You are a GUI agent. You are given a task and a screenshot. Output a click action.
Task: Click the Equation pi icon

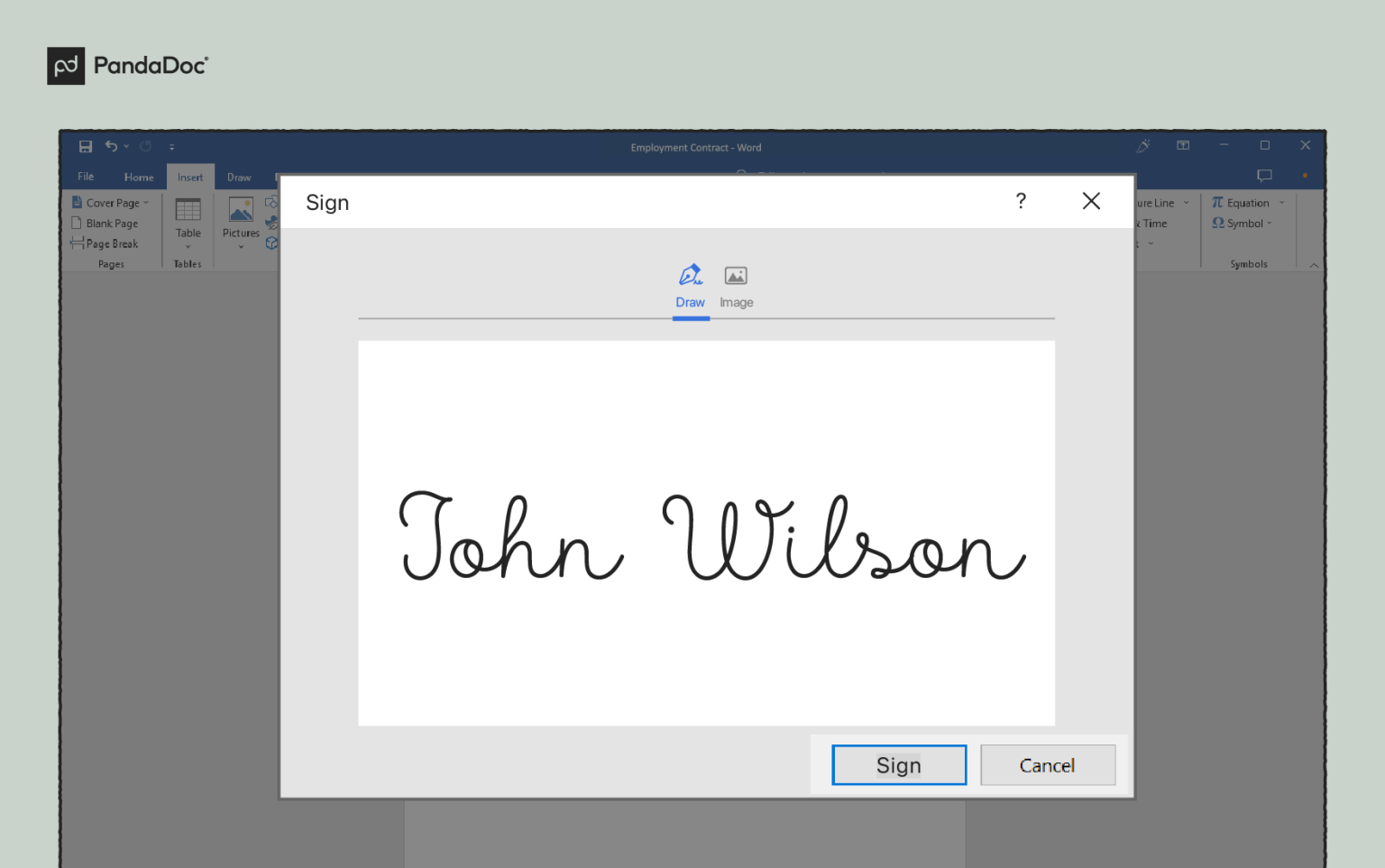pyautogui.click(x=1218, y=203)
